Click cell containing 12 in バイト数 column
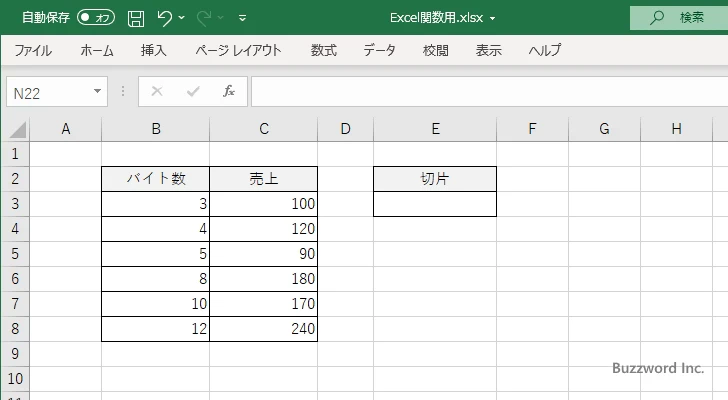Screen dimensions: 728x400 point(156,329)
